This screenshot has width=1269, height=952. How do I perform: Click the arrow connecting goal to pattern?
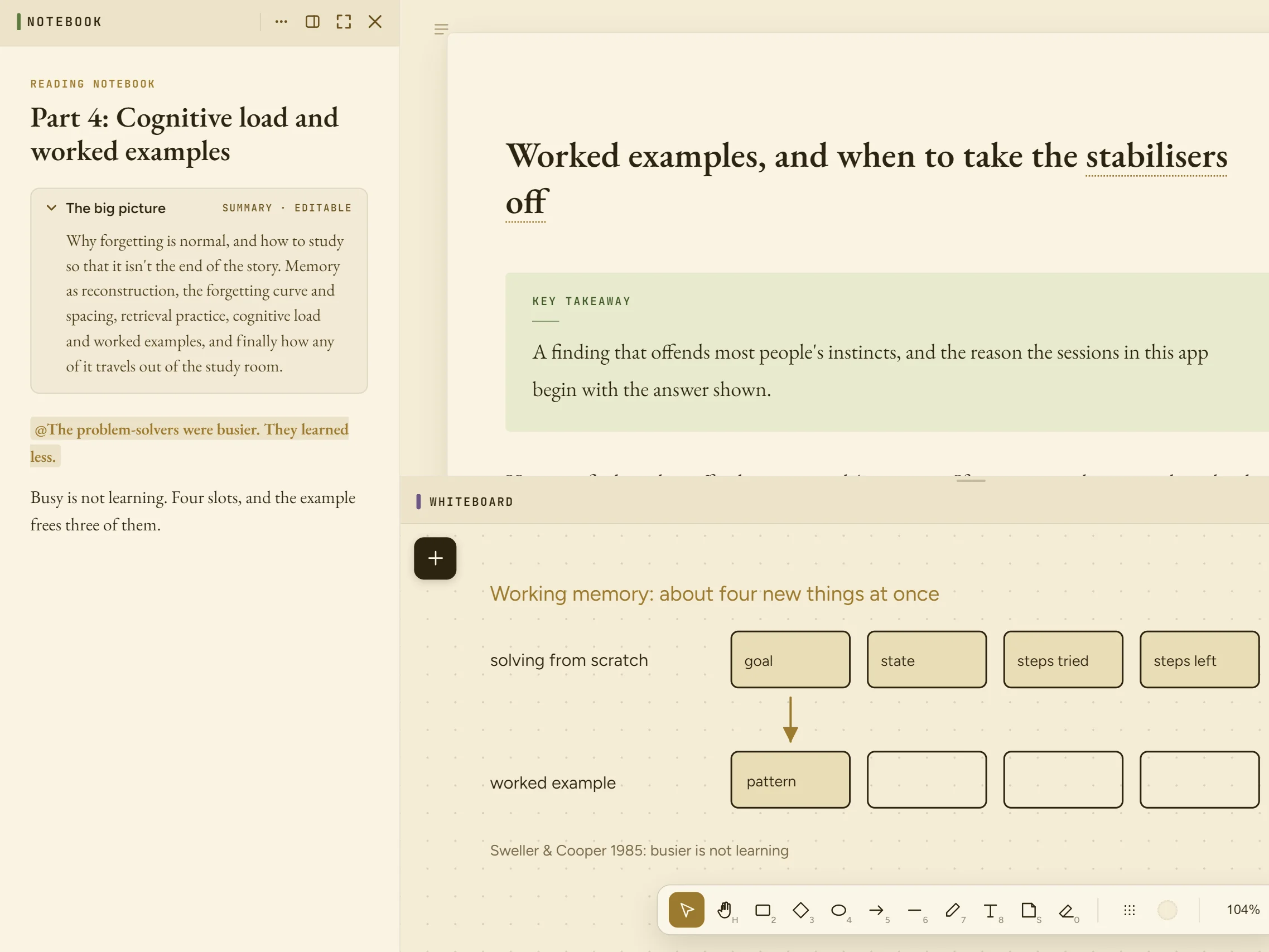[790, 719]
